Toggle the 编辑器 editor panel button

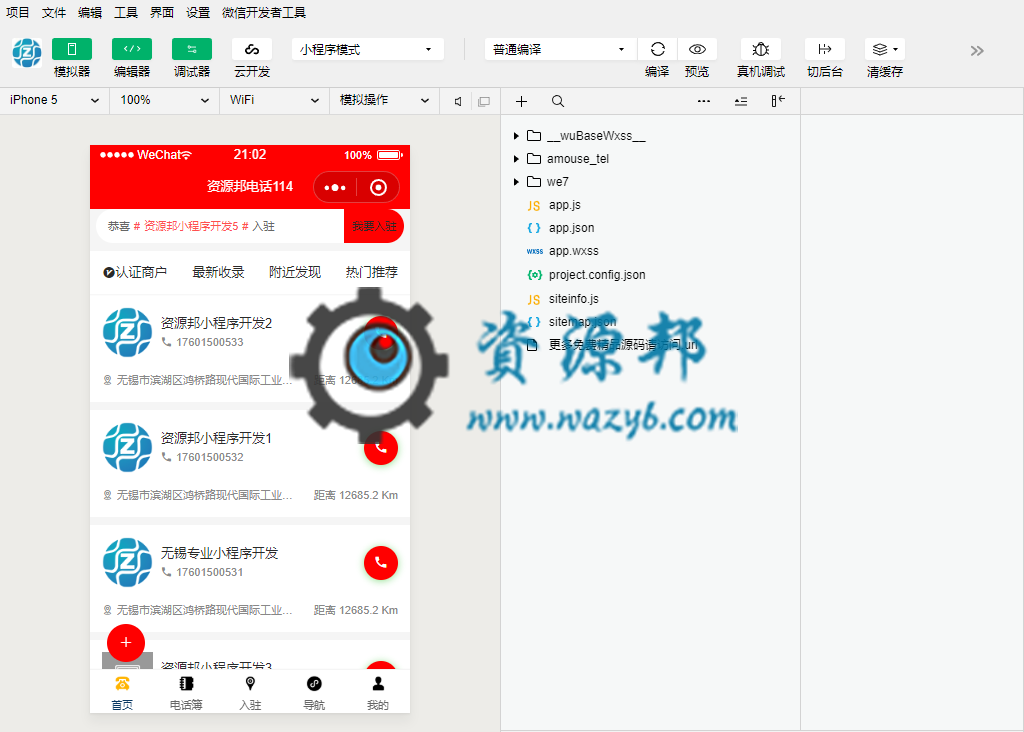pos(132,49)
